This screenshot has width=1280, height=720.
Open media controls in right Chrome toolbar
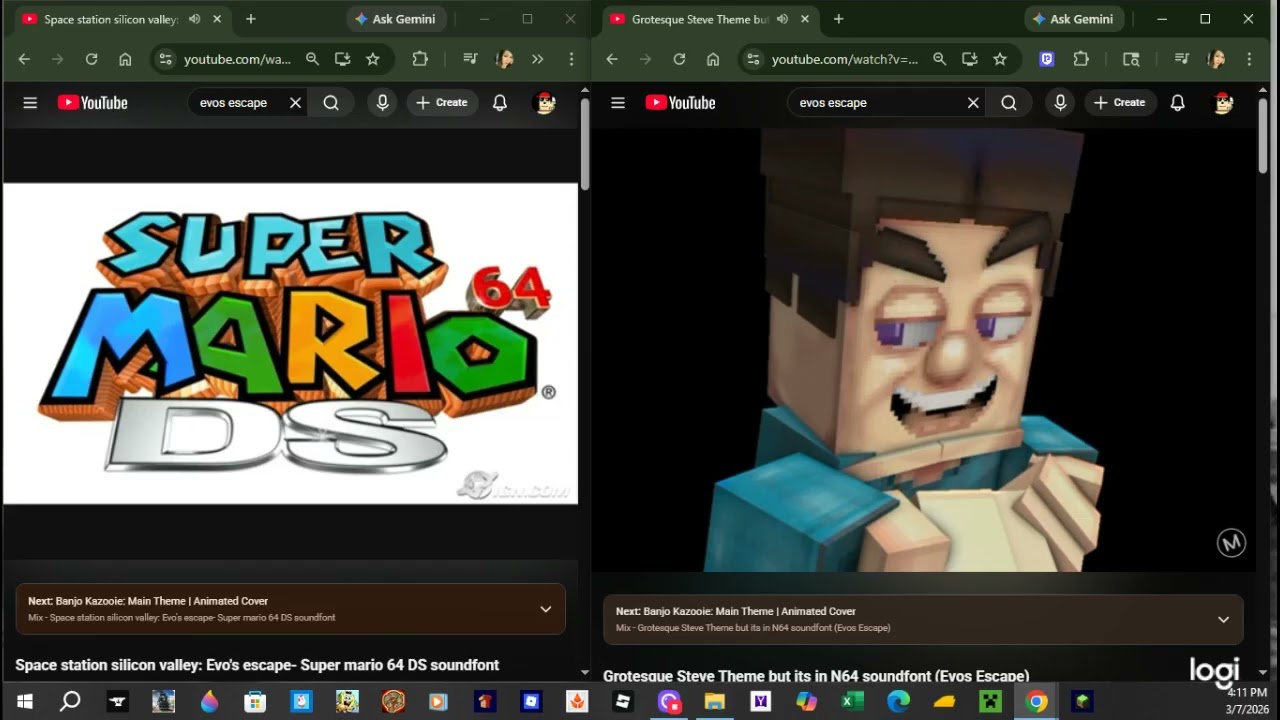pos(1182,59)
